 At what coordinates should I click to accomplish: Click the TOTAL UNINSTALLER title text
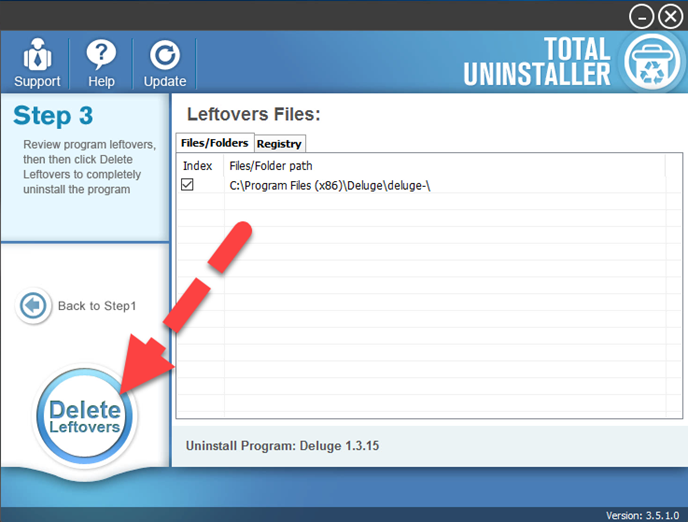click(537, 61)
